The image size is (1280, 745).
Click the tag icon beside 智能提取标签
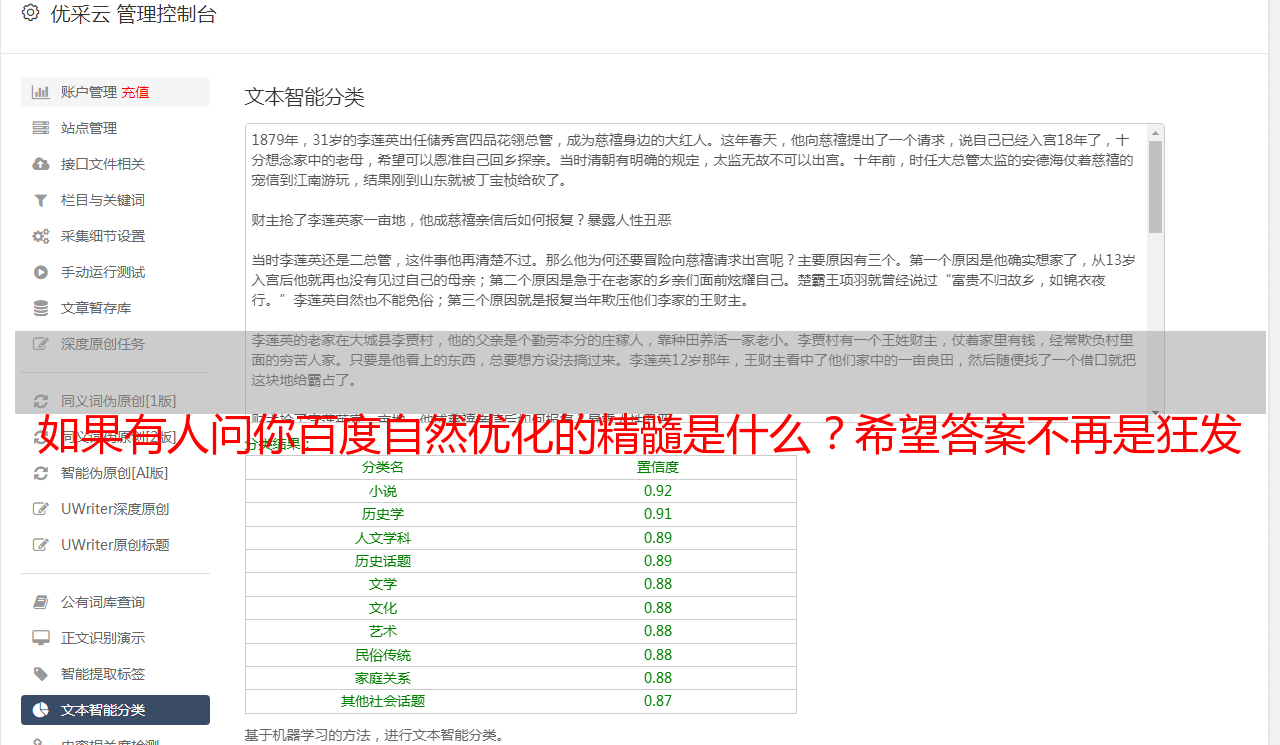41,674
